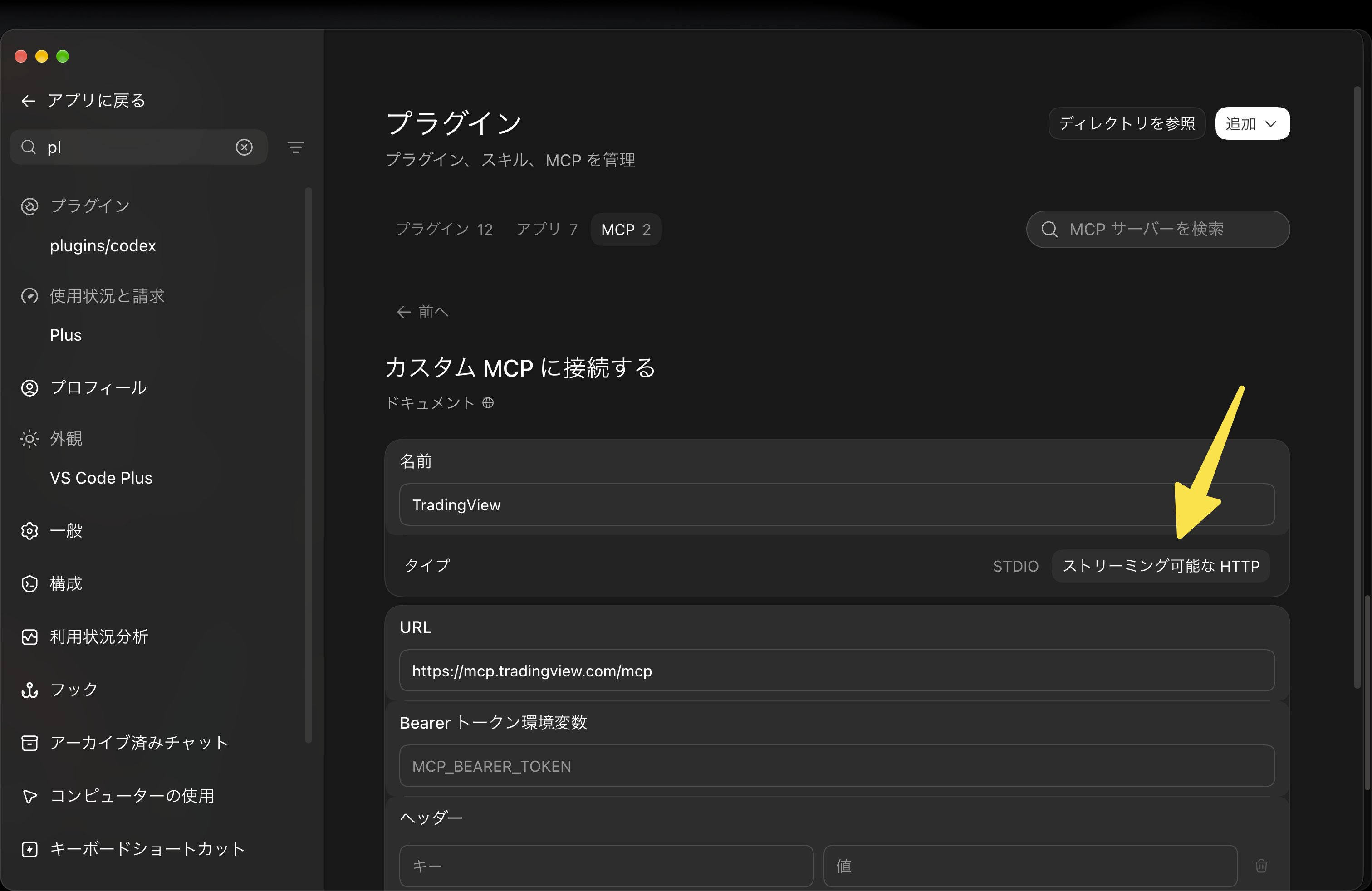Open 使用状況と請求 gauge icon
The image size is (1372, 891).
click(29, 296)
